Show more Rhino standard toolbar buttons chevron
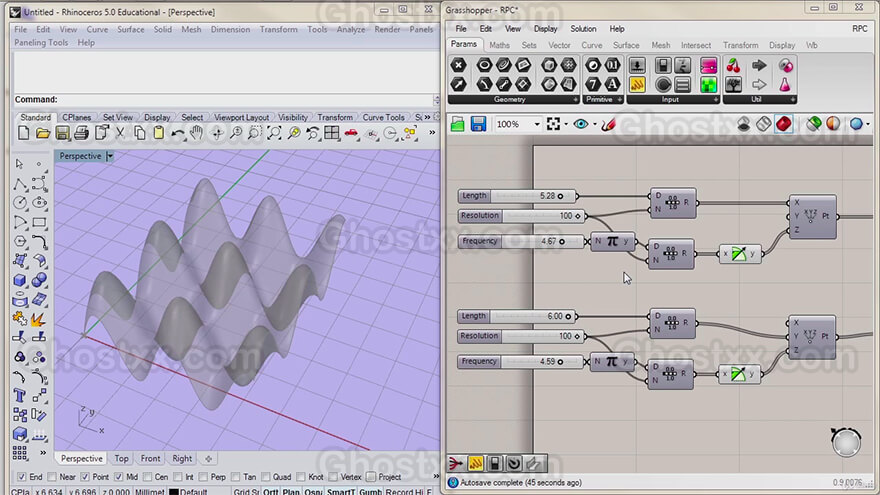Screen dimensions: 880x495 (432, 133)
